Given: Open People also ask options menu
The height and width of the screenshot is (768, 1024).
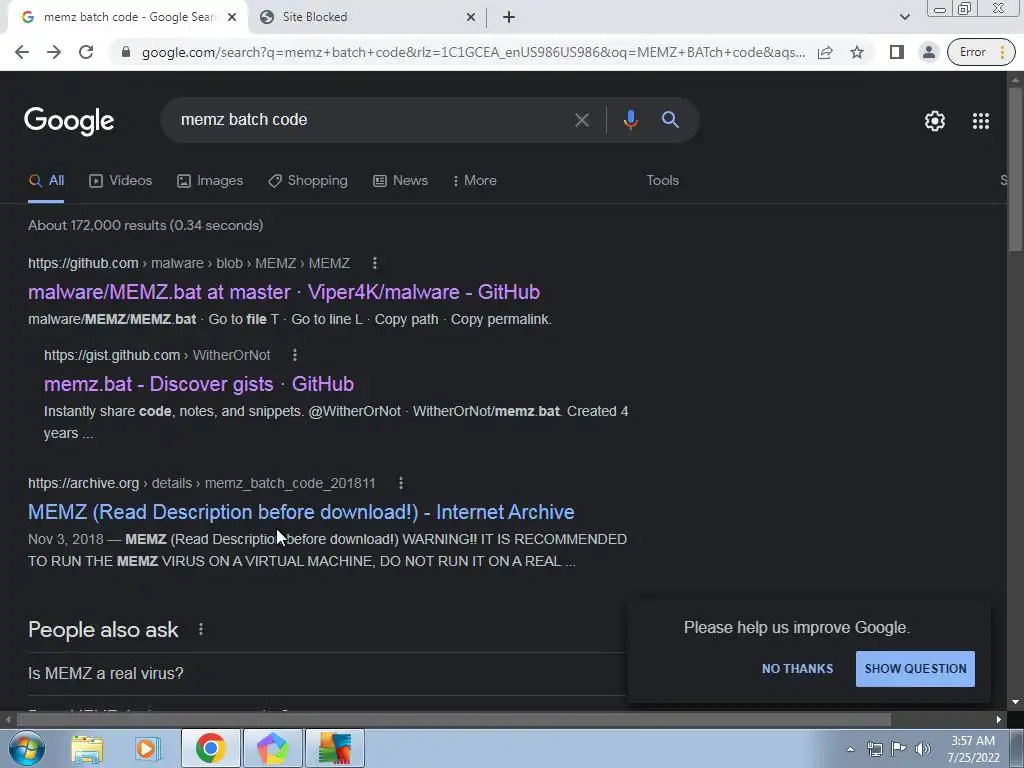Looking at the screenshot, I should pyautogui.click(x=200, y=630).
